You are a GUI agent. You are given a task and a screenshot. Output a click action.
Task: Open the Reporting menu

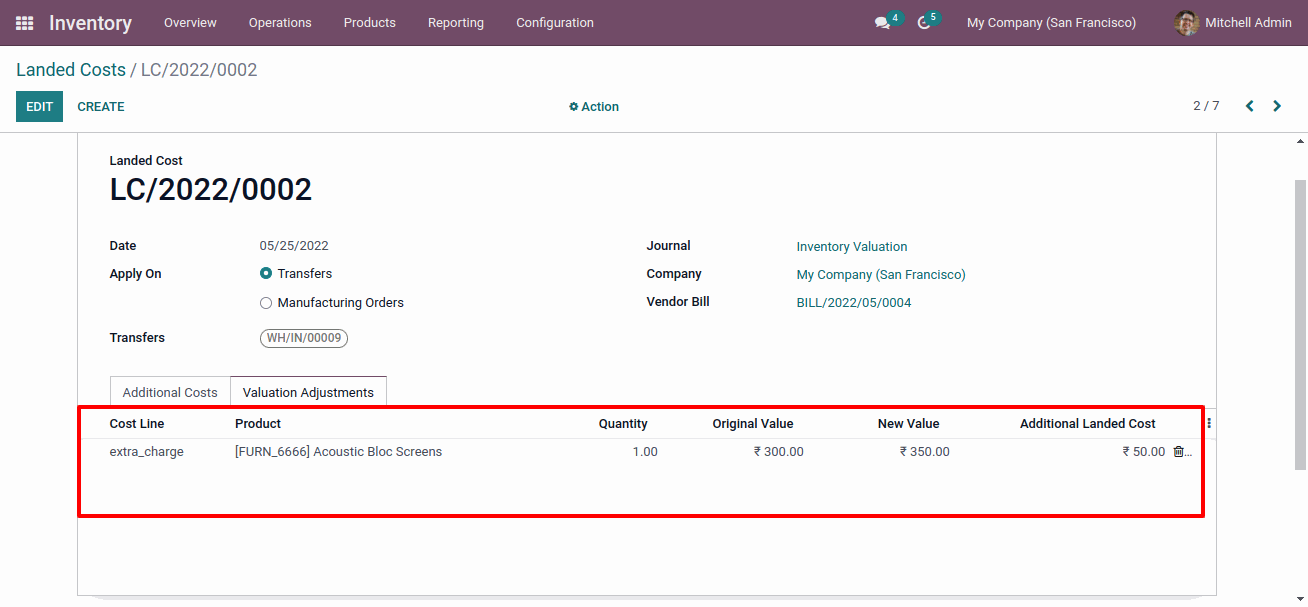click(x=456, y=22)
